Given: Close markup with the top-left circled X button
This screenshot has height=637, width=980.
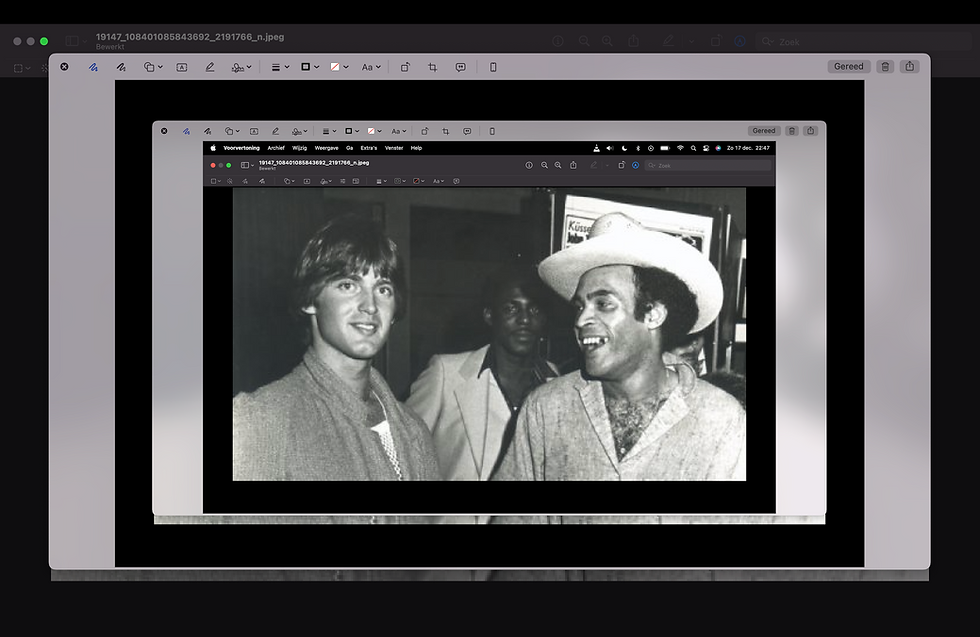Looking at the screenshot, I should [x=64, y=67].
